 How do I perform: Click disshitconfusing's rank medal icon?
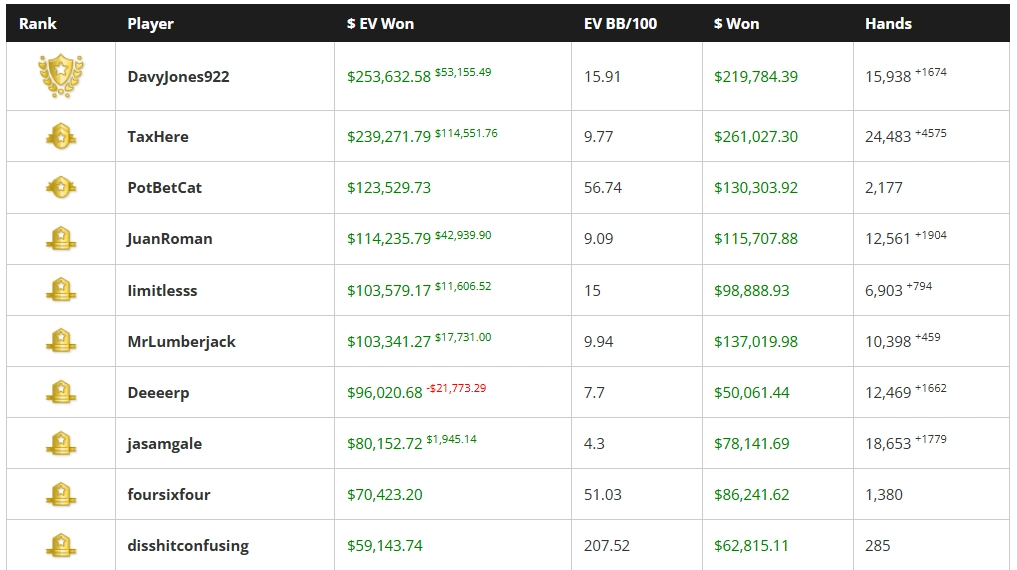pyautogui.click(x=61, y=545)
